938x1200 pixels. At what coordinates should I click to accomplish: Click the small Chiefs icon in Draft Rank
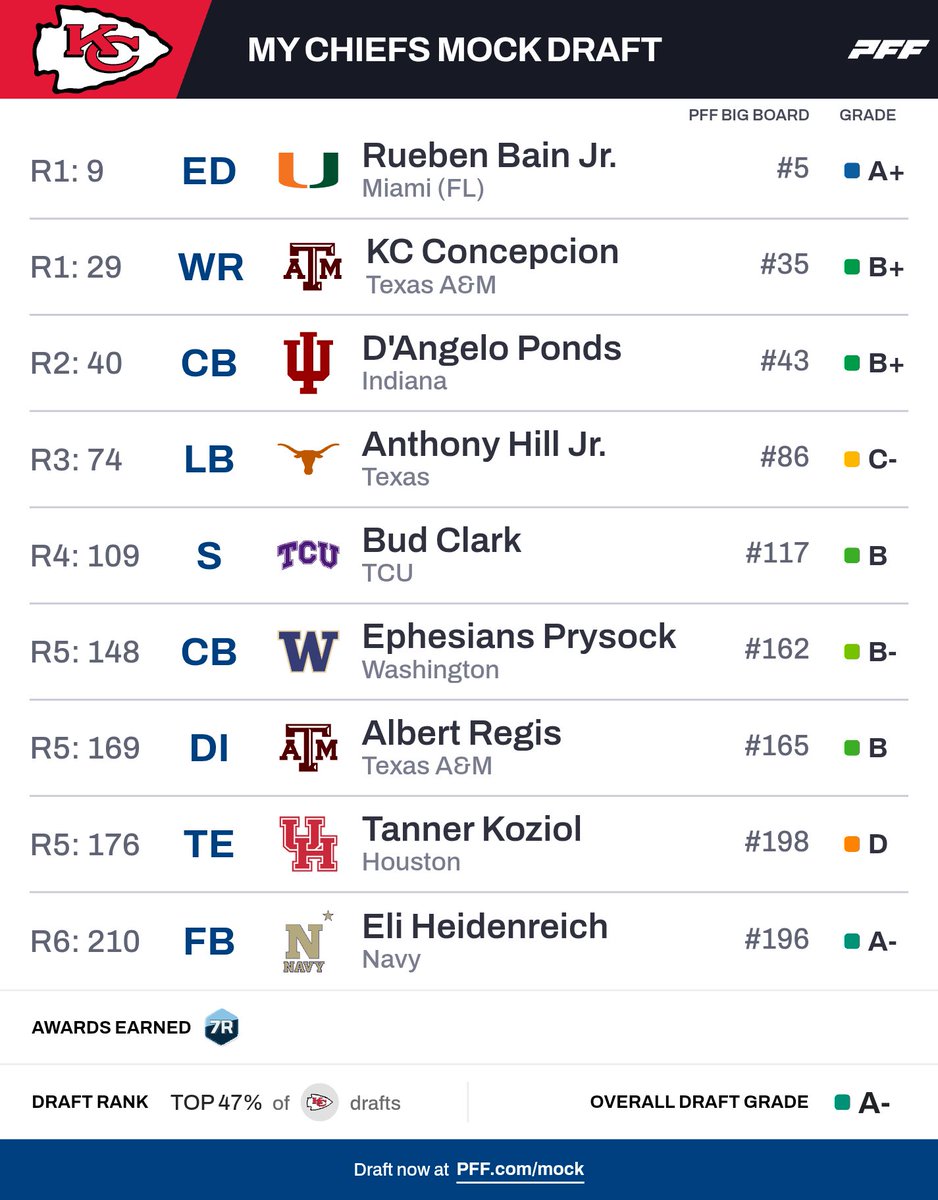319,1102
